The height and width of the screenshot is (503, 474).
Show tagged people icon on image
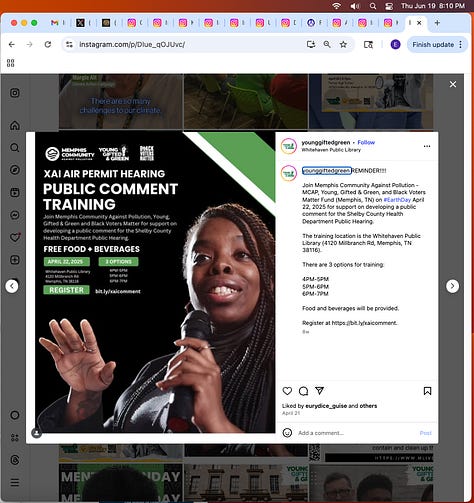[37, 433]
